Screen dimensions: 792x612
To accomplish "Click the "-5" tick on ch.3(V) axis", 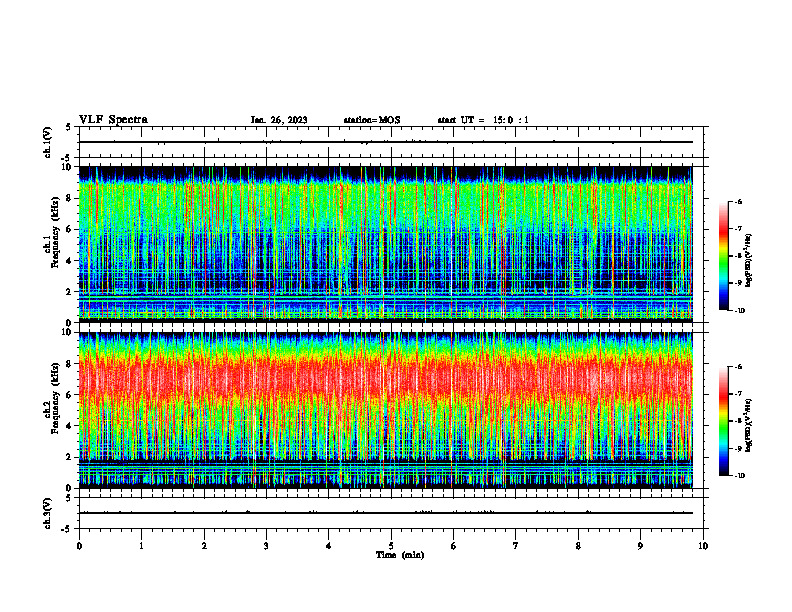I will pos(68,529).
